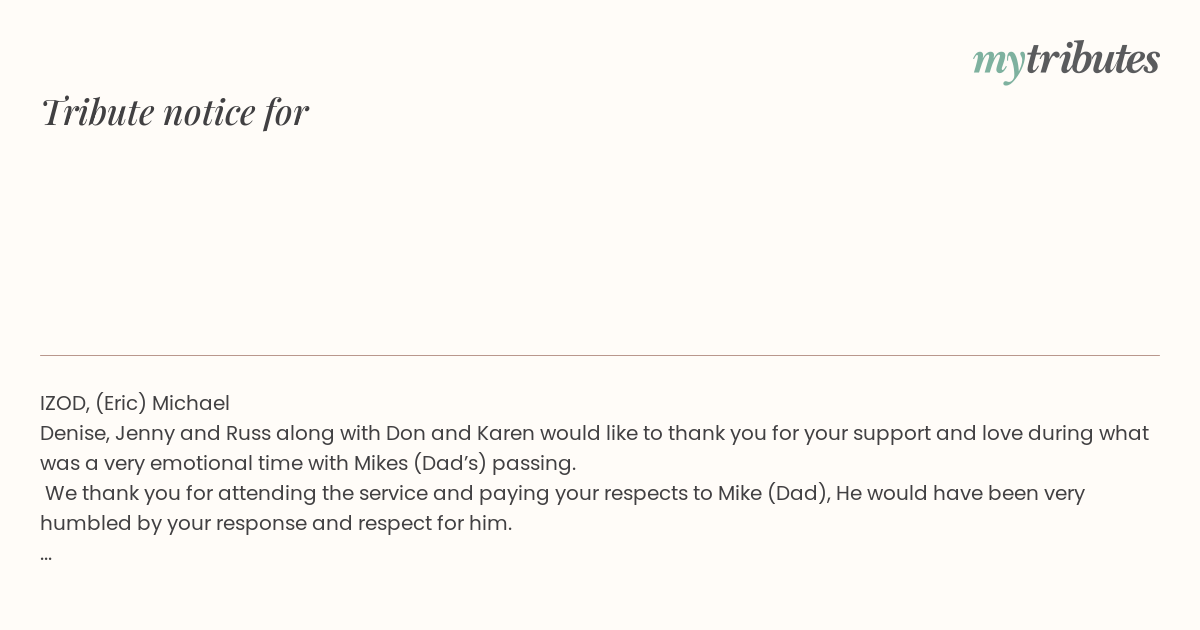1200x630 pixels.
Task: Click the word "Michael" in the name line
Action: click(x=191, y=403)
